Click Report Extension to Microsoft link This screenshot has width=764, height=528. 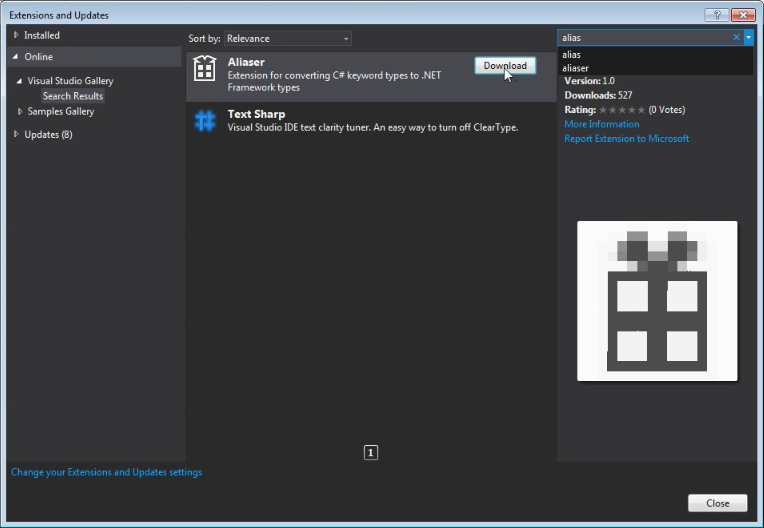pyautogui.click(x=627, y=139)
